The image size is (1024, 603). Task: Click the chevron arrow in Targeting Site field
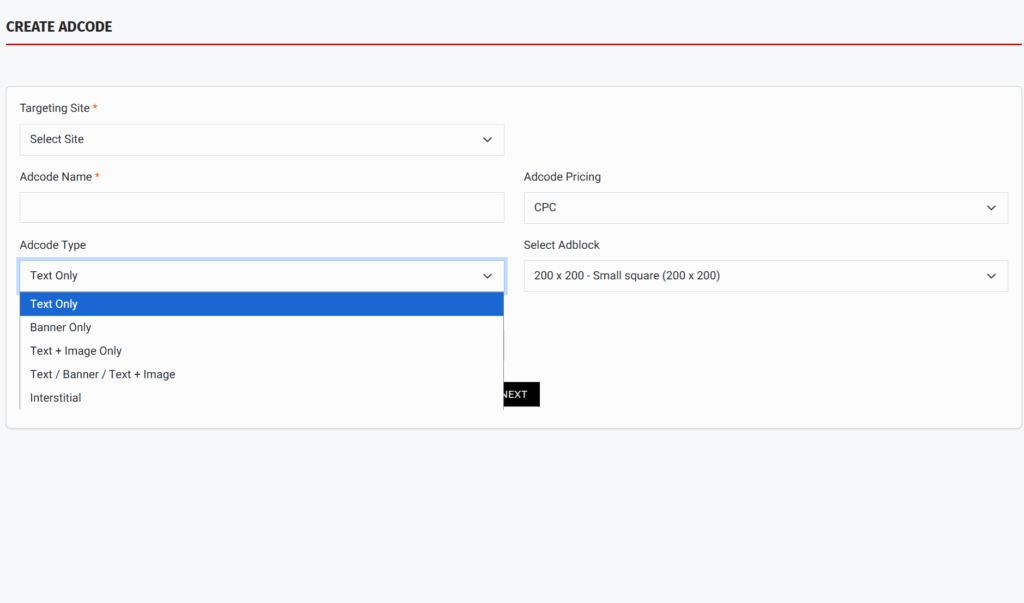487,140
